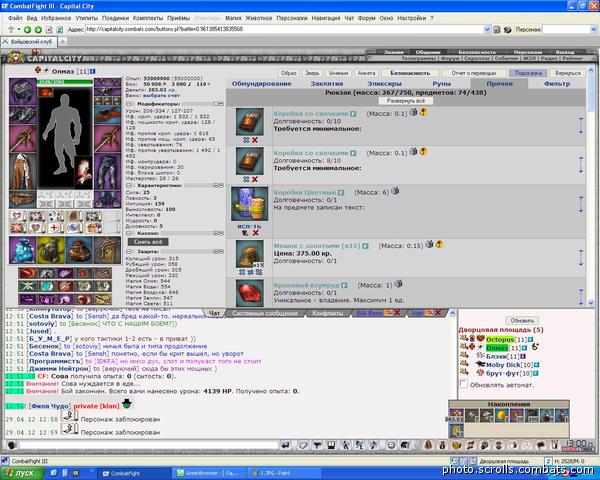
Task: Switch to Системные сообщения chat tab
Action: tap(265, 313)
